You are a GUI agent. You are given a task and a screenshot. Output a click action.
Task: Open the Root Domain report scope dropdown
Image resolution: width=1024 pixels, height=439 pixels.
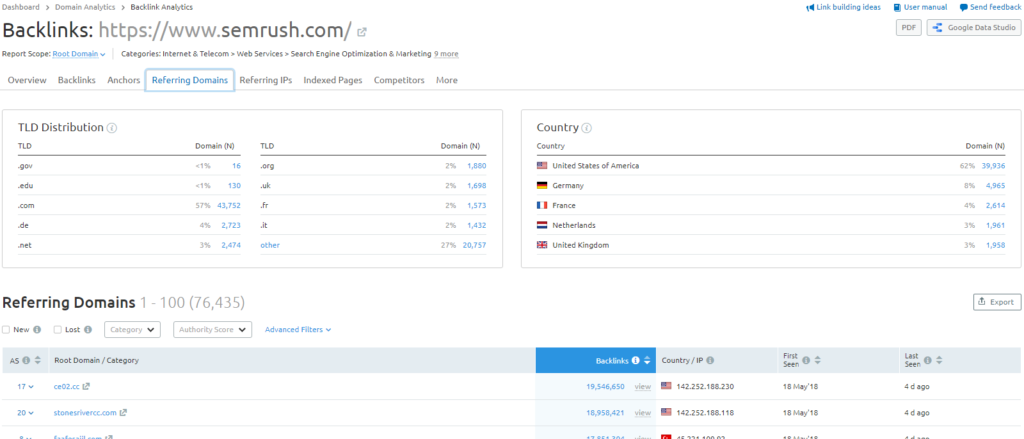tap(79, 54)
